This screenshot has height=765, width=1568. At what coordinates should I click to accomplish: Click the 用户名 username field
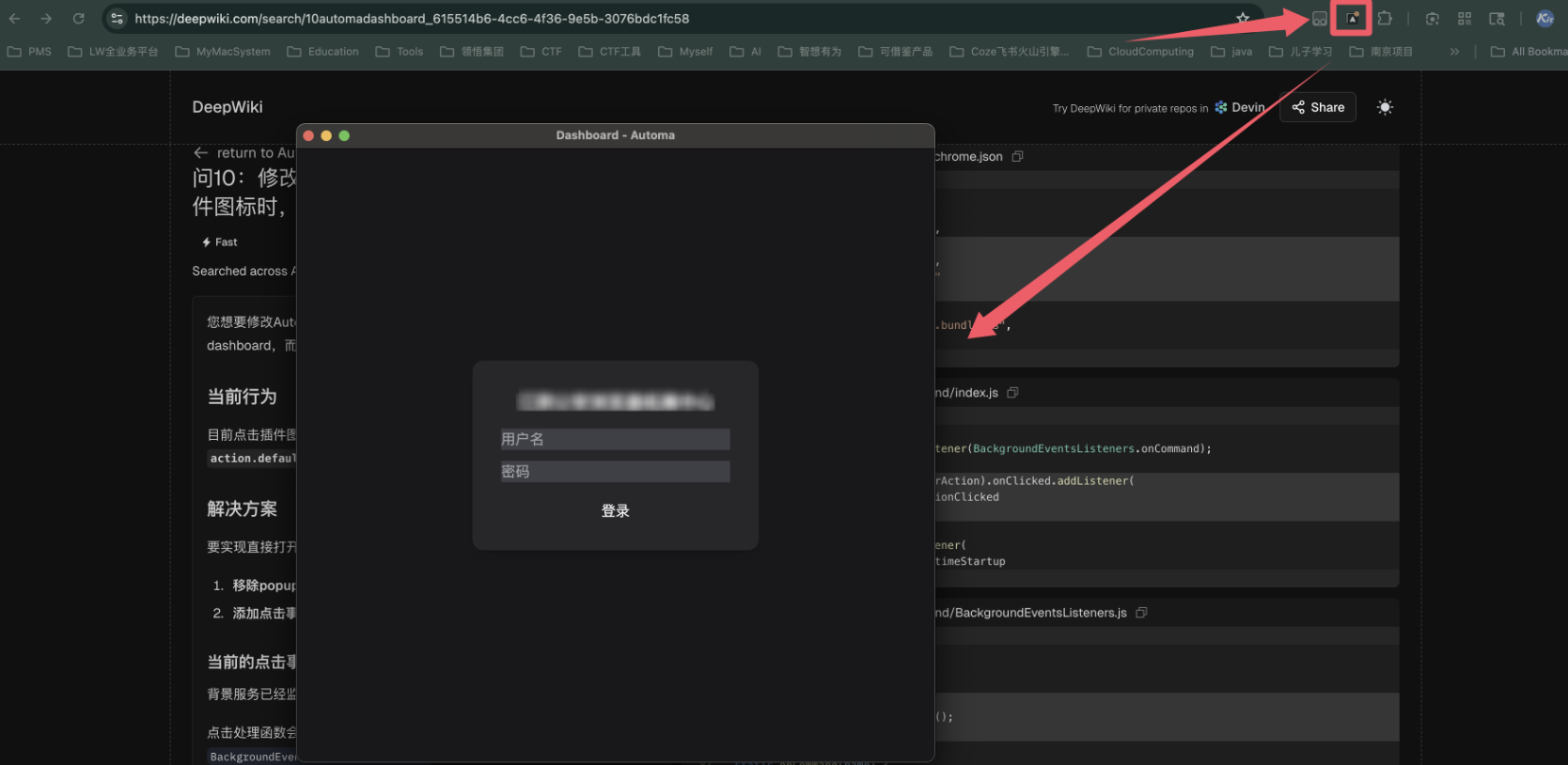615,439
